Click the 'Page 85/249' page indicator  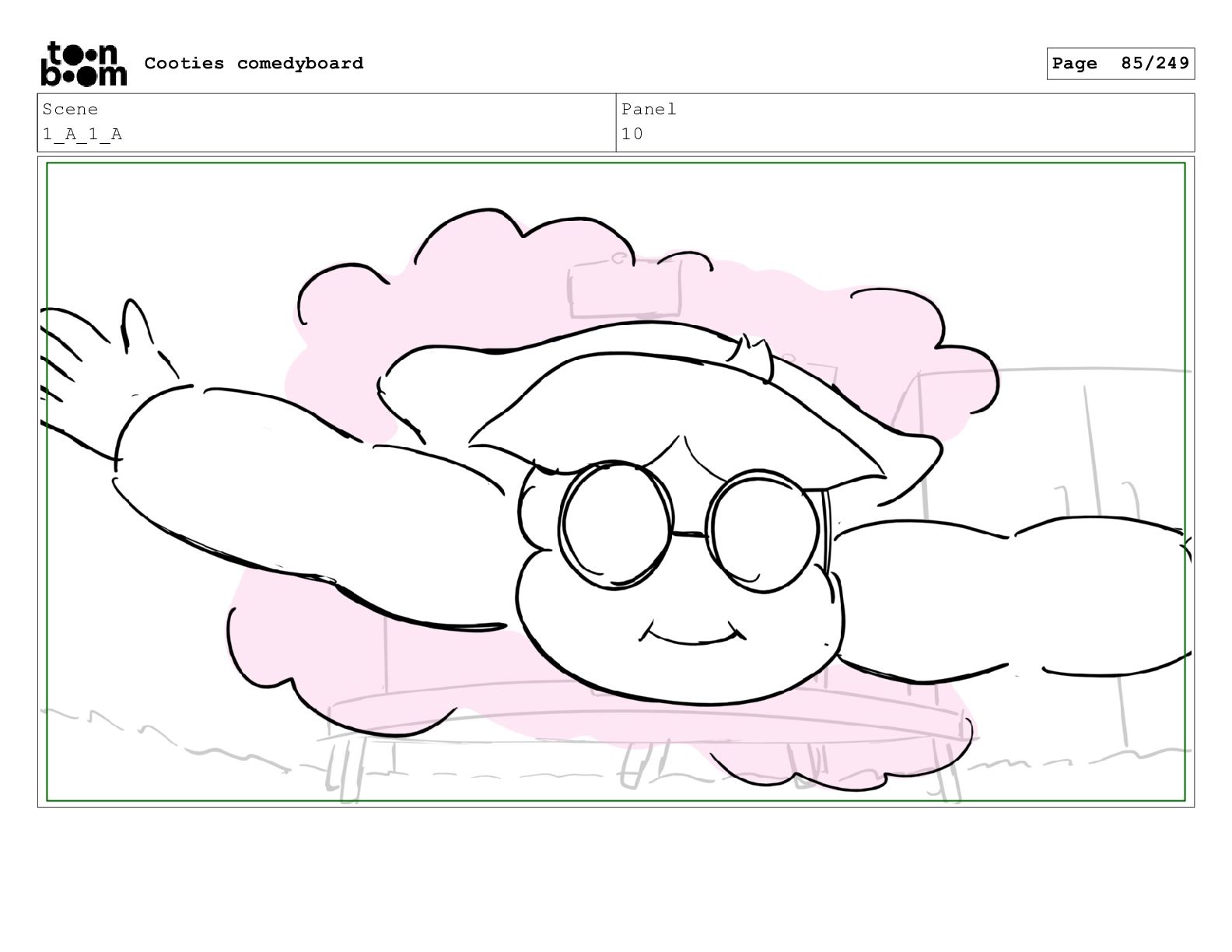1120,64
